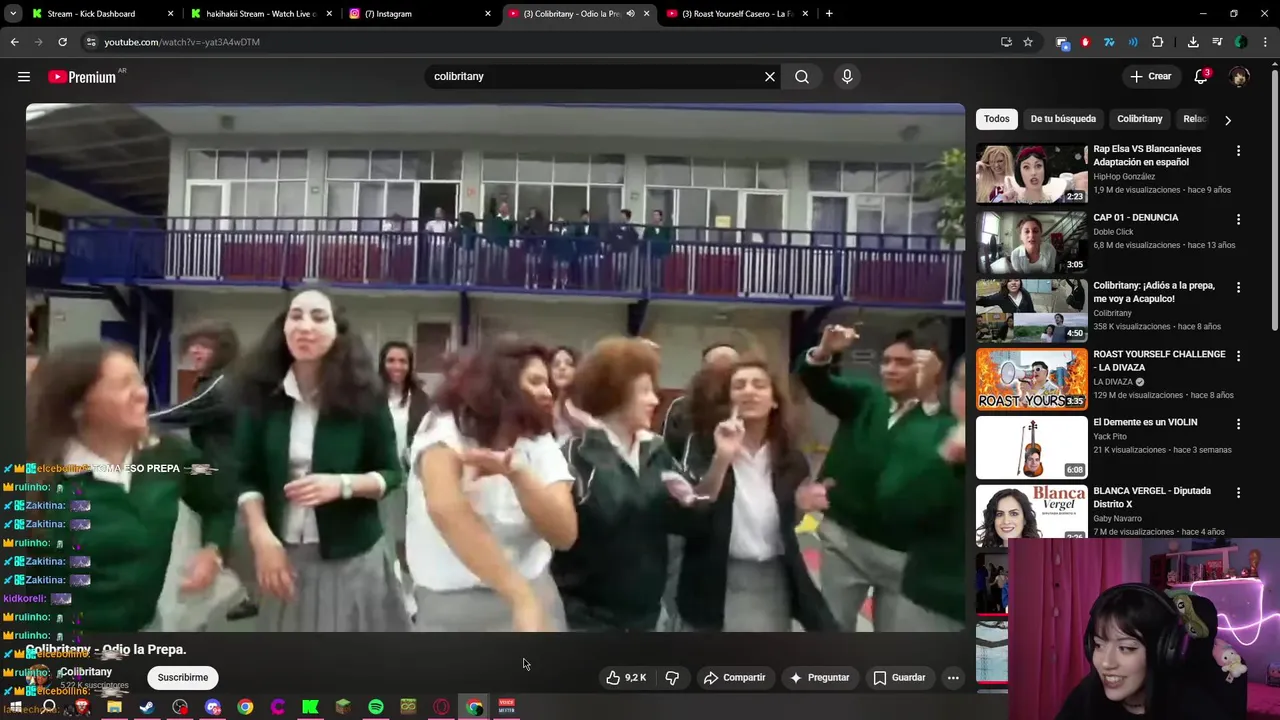View site information icon in address bar
The height and width of the screenshot is (720, 1280).
91,42
